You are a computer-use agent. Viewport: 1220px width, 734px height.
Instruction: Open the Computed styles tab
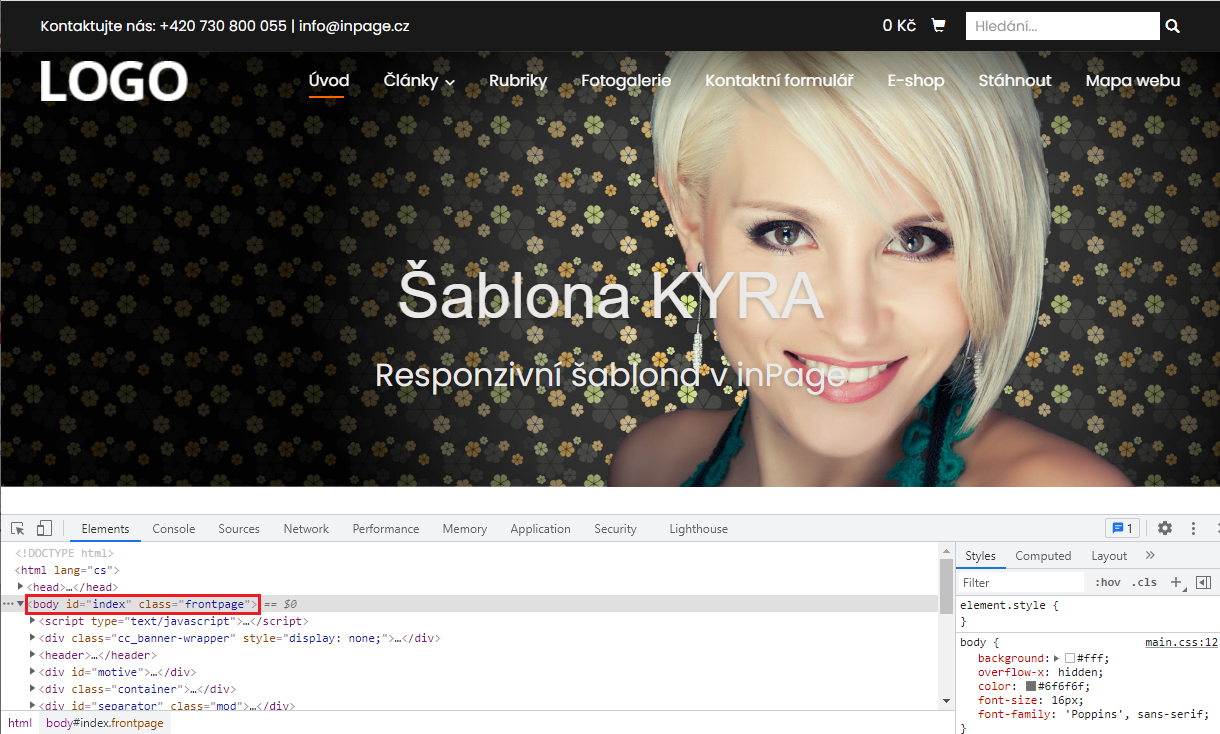click(1043, 556)
